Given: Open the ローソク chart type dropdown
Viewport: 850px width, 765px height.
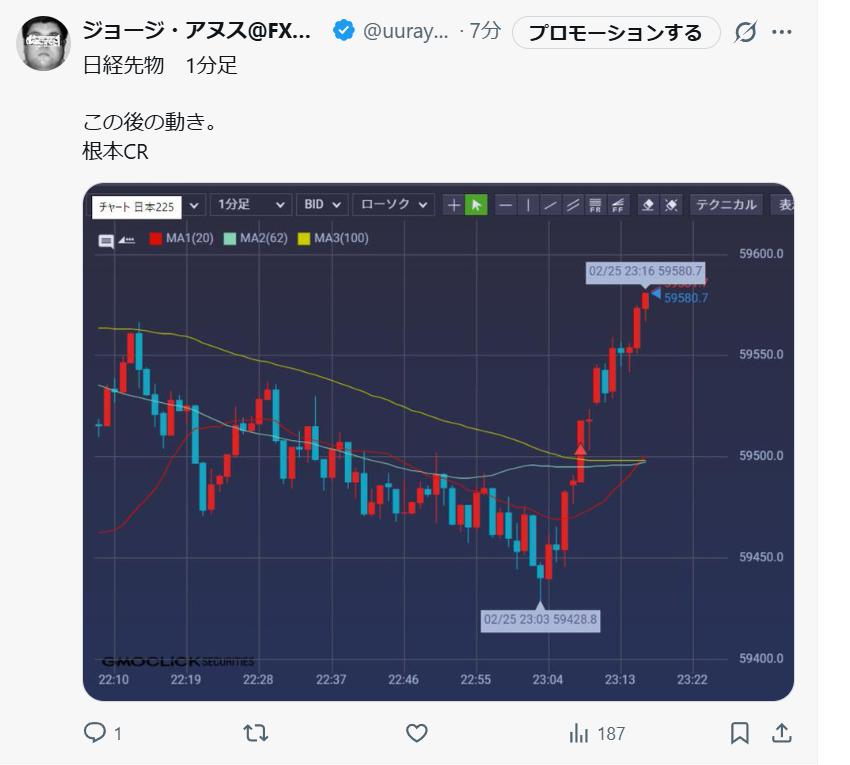Looking at the screenshot, I should pos(394,205).
